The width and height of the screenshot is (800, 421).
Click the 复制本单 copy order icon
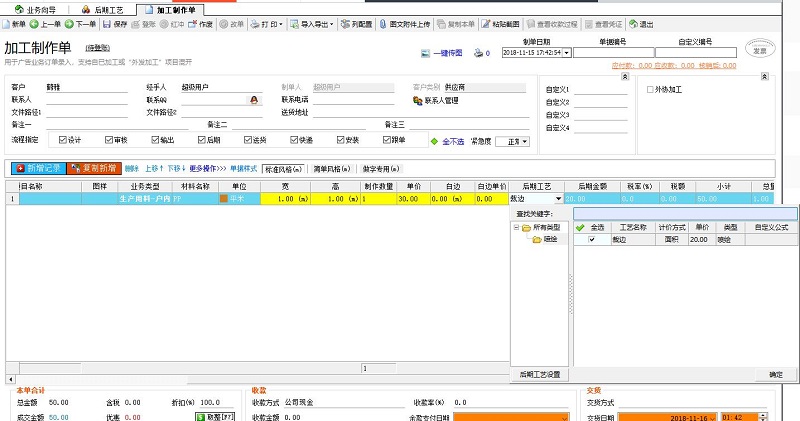[x=441, y=24]
